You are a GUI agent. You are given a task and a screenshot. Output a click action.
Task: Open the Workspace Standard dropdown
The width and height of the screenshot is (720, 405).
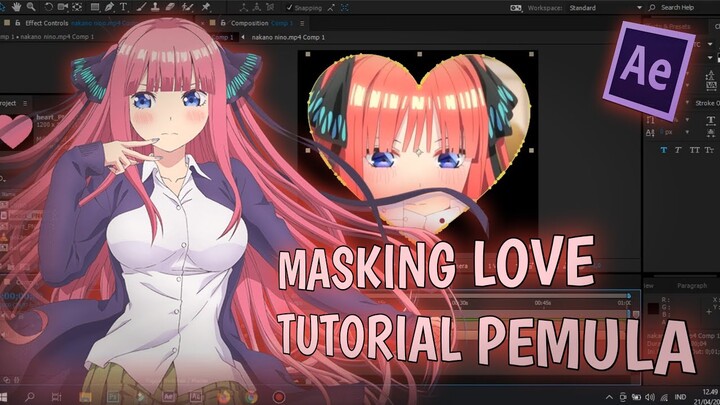tap(605, 8)
